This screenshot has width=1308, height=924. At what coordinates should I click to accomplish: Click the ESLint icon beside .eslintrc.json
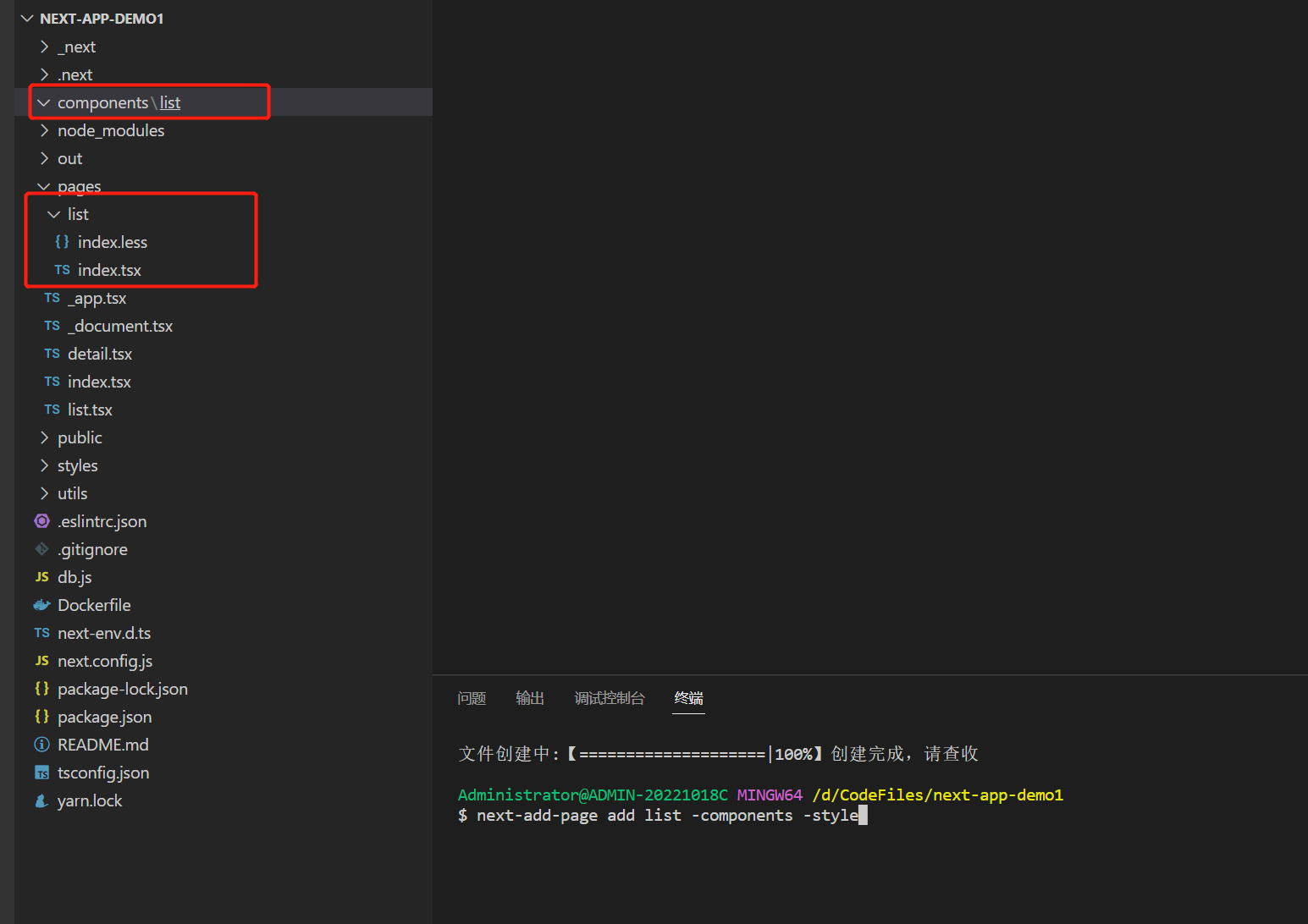[x=41, y=521]
